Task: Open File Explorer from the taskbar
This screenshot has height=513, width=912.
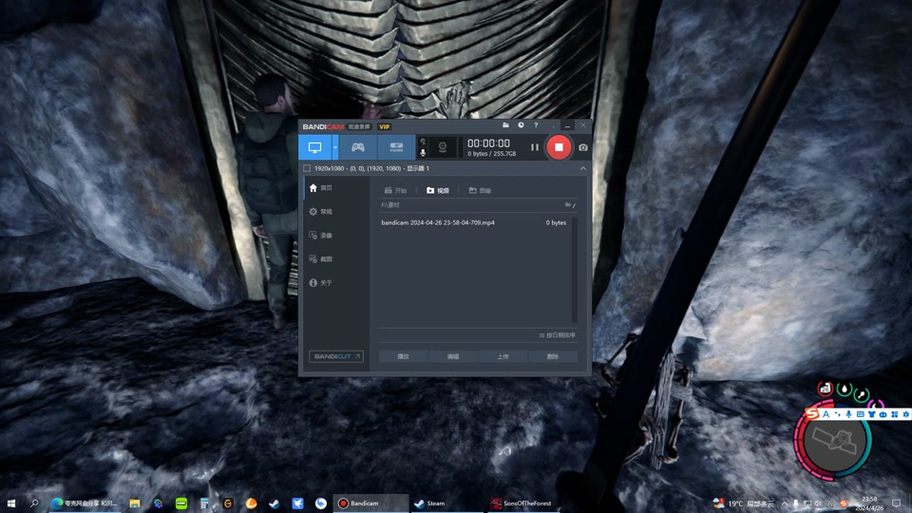Action: (135, 504)
